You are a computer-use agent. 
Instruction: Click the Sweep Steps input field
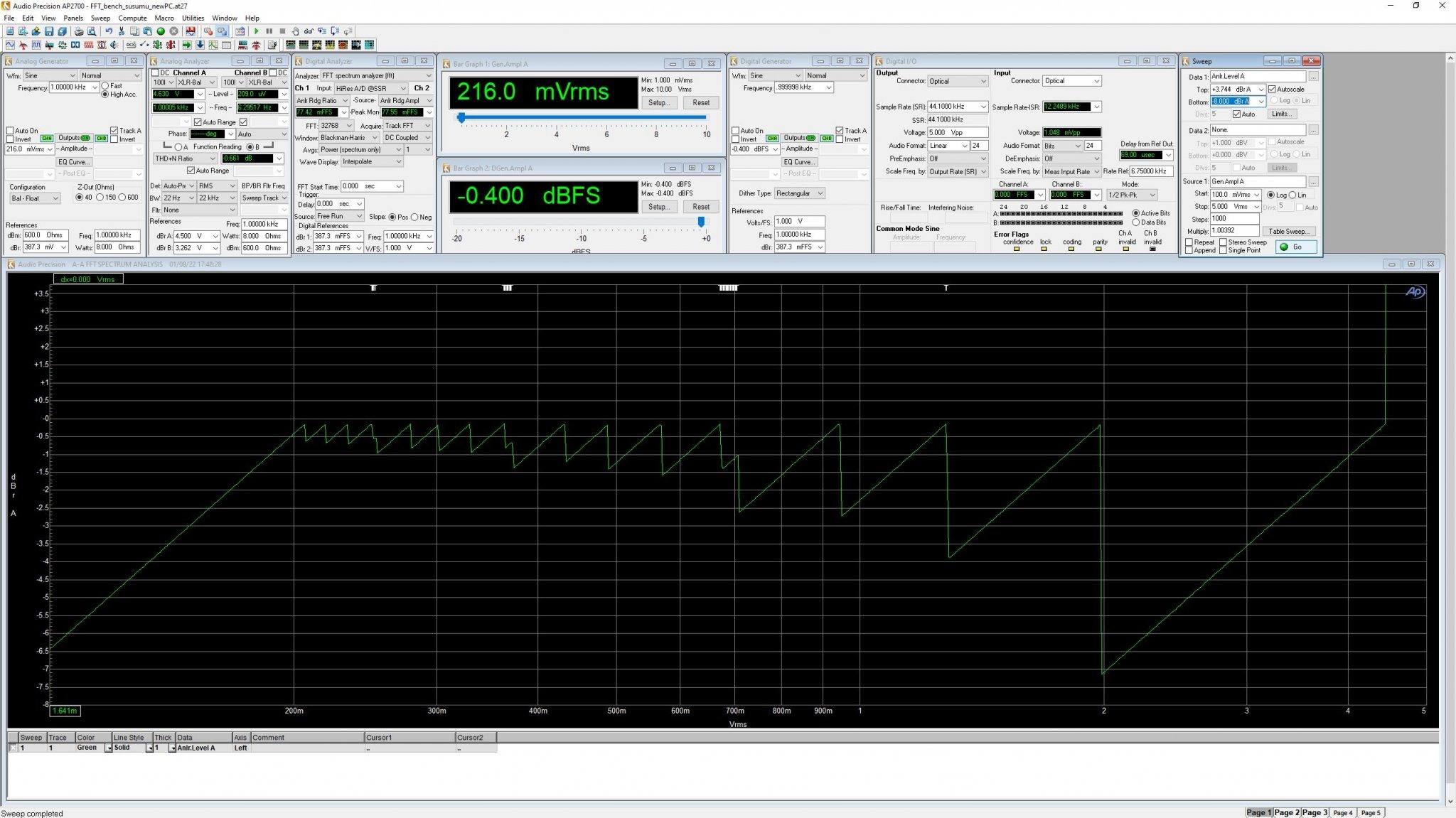pos(1234,219)
